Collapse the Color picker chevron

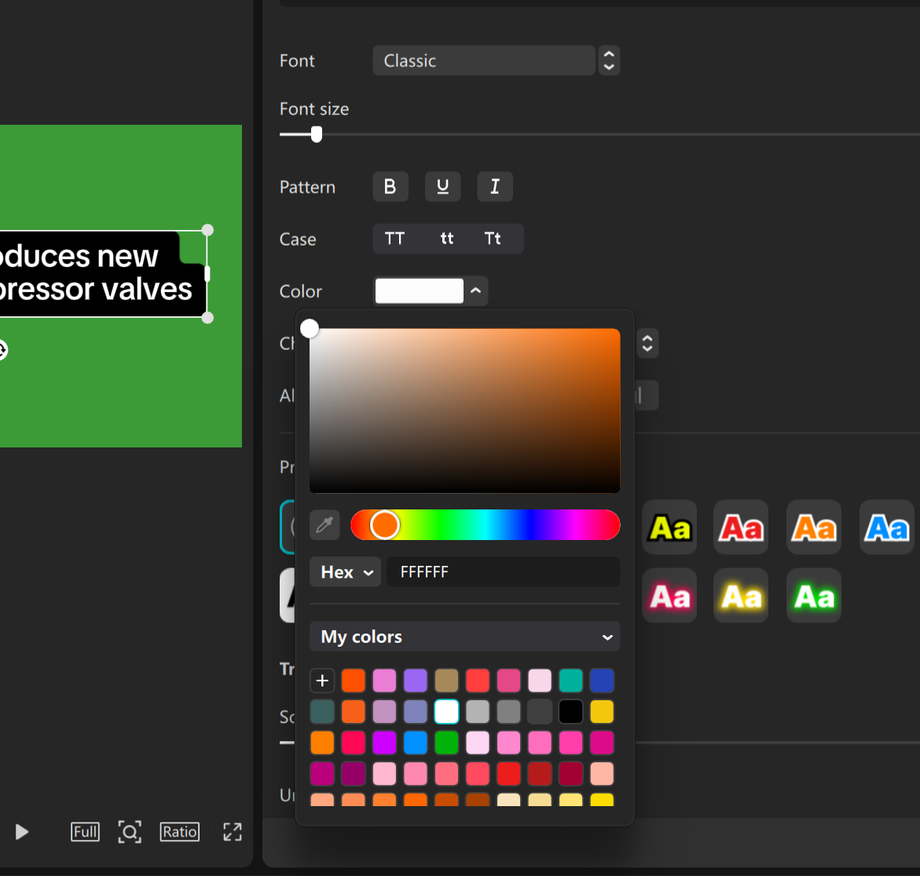(476, 290)
